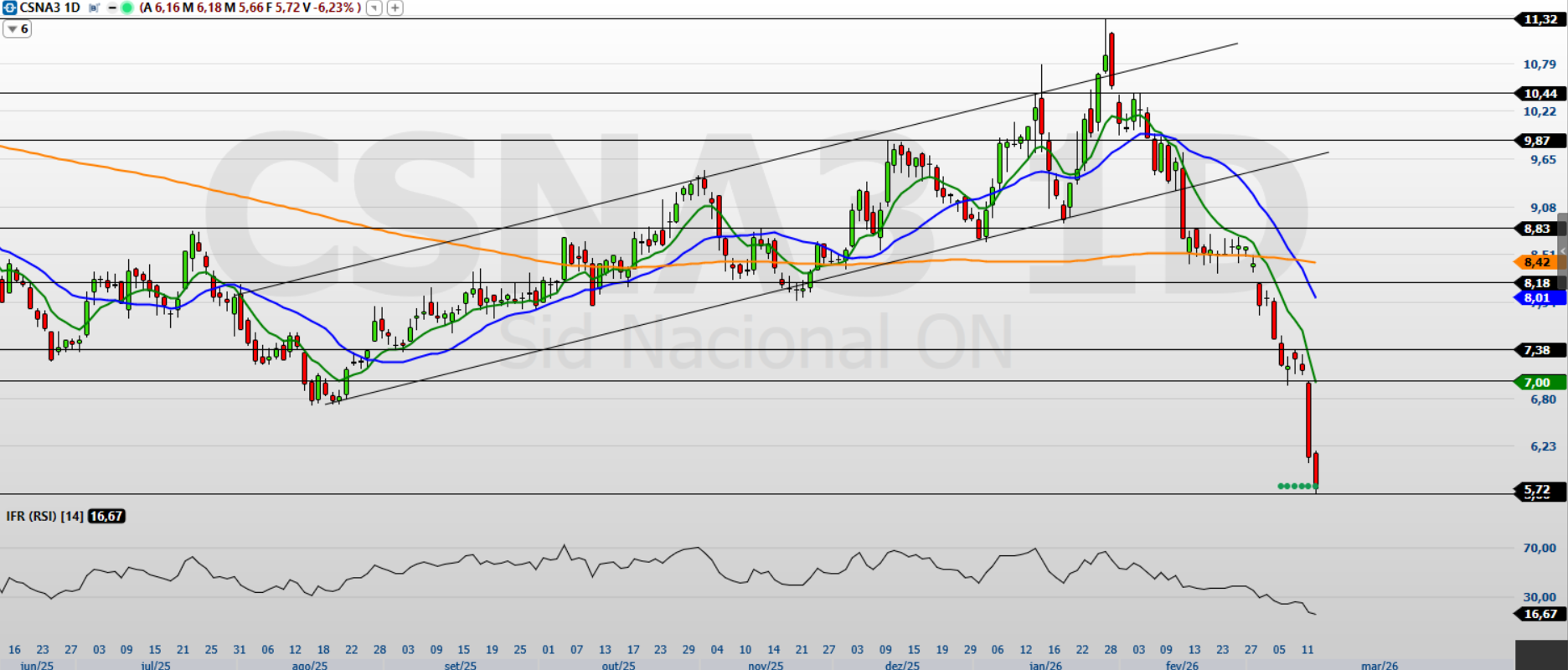
Task: Select the orange 8,42 moving average price tag
Action: (x=1538, y=262)
